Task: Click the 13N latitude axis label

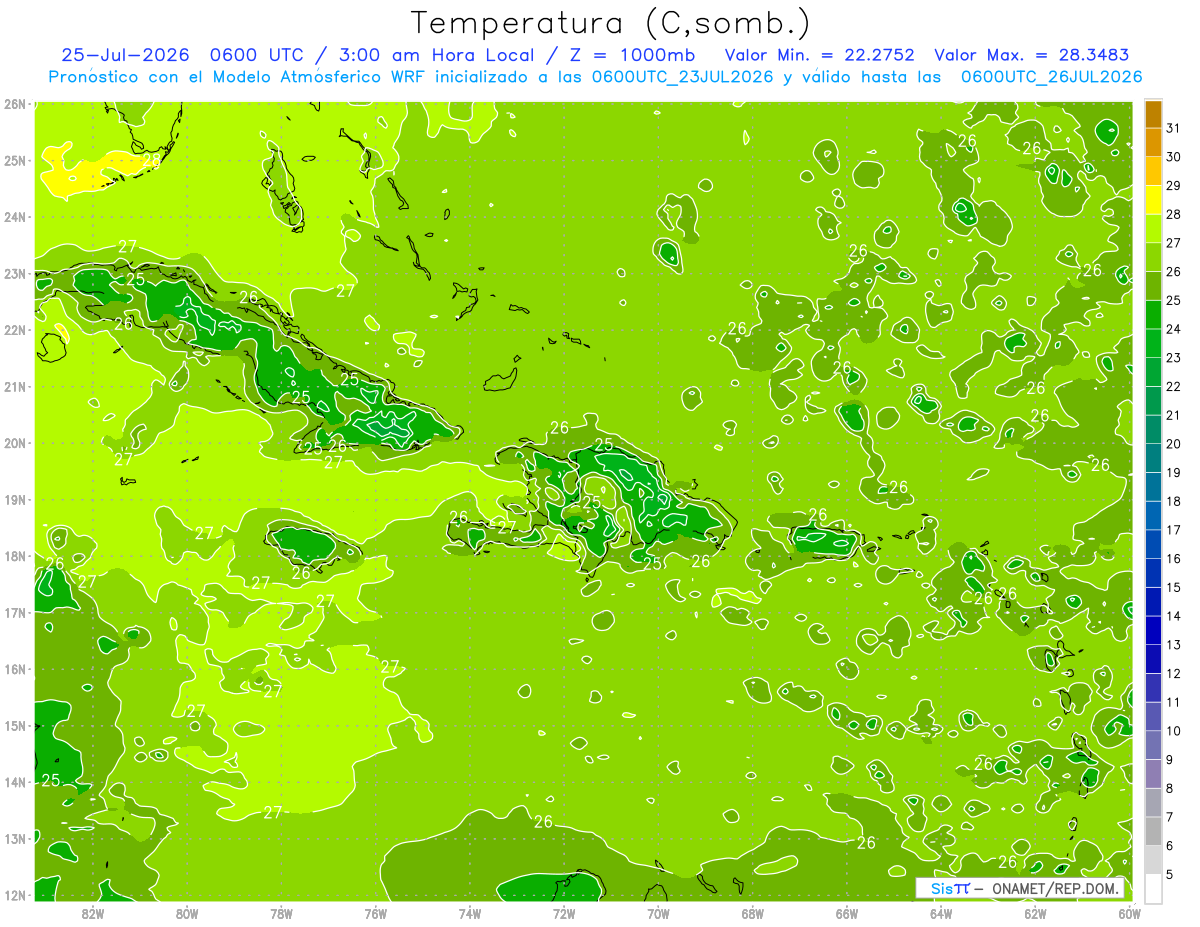Action: click(14, 838)
